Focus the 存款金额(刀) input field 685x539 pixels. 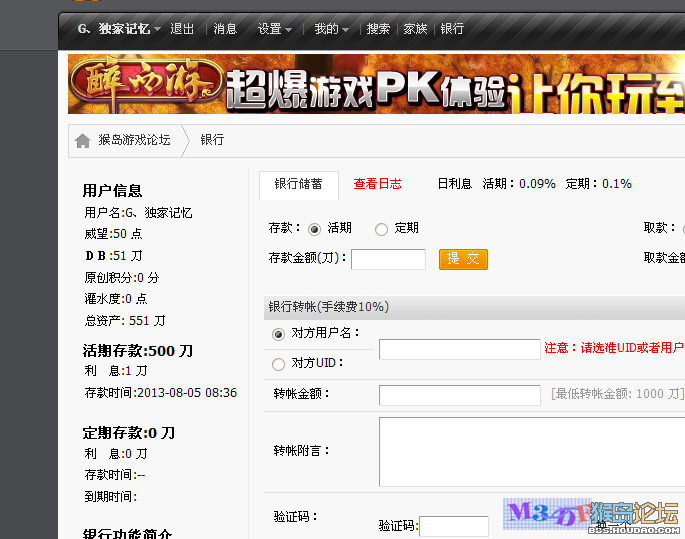(388, 259)
